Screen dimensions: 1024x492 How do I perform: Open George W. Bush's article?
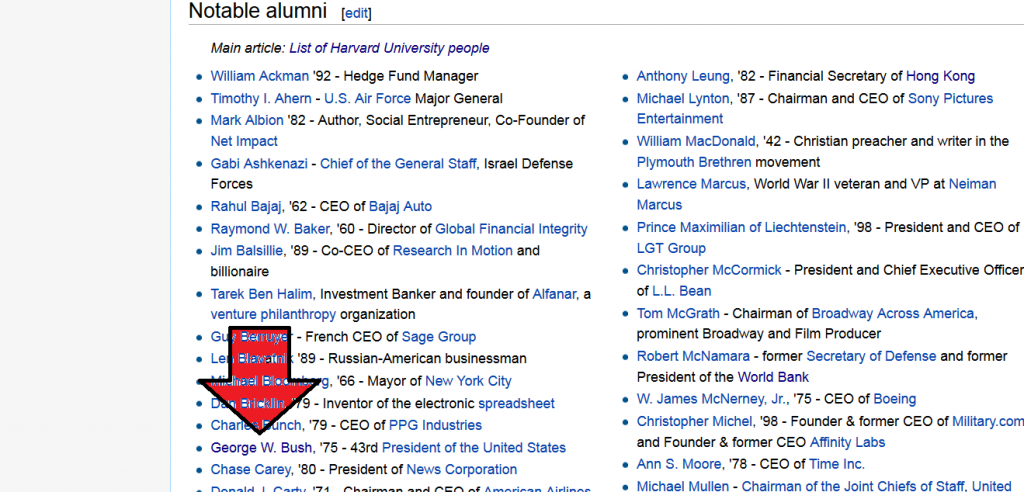(x=261, y=448)
